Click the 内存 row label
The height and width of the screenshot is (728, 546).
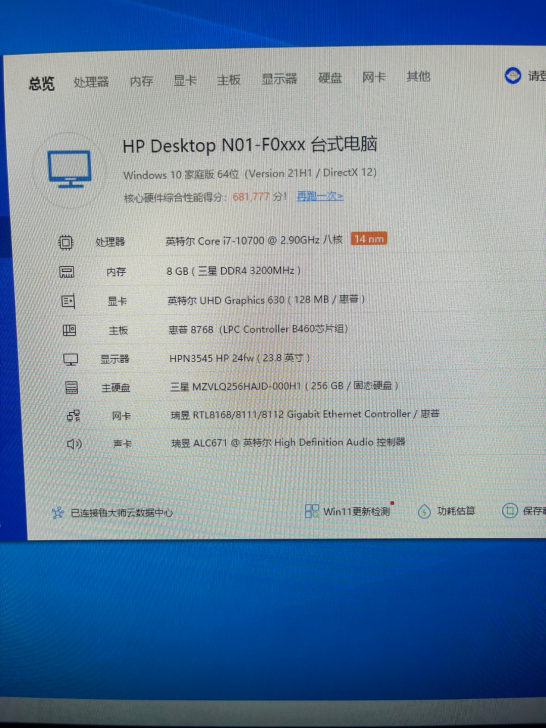coord(116,272)
